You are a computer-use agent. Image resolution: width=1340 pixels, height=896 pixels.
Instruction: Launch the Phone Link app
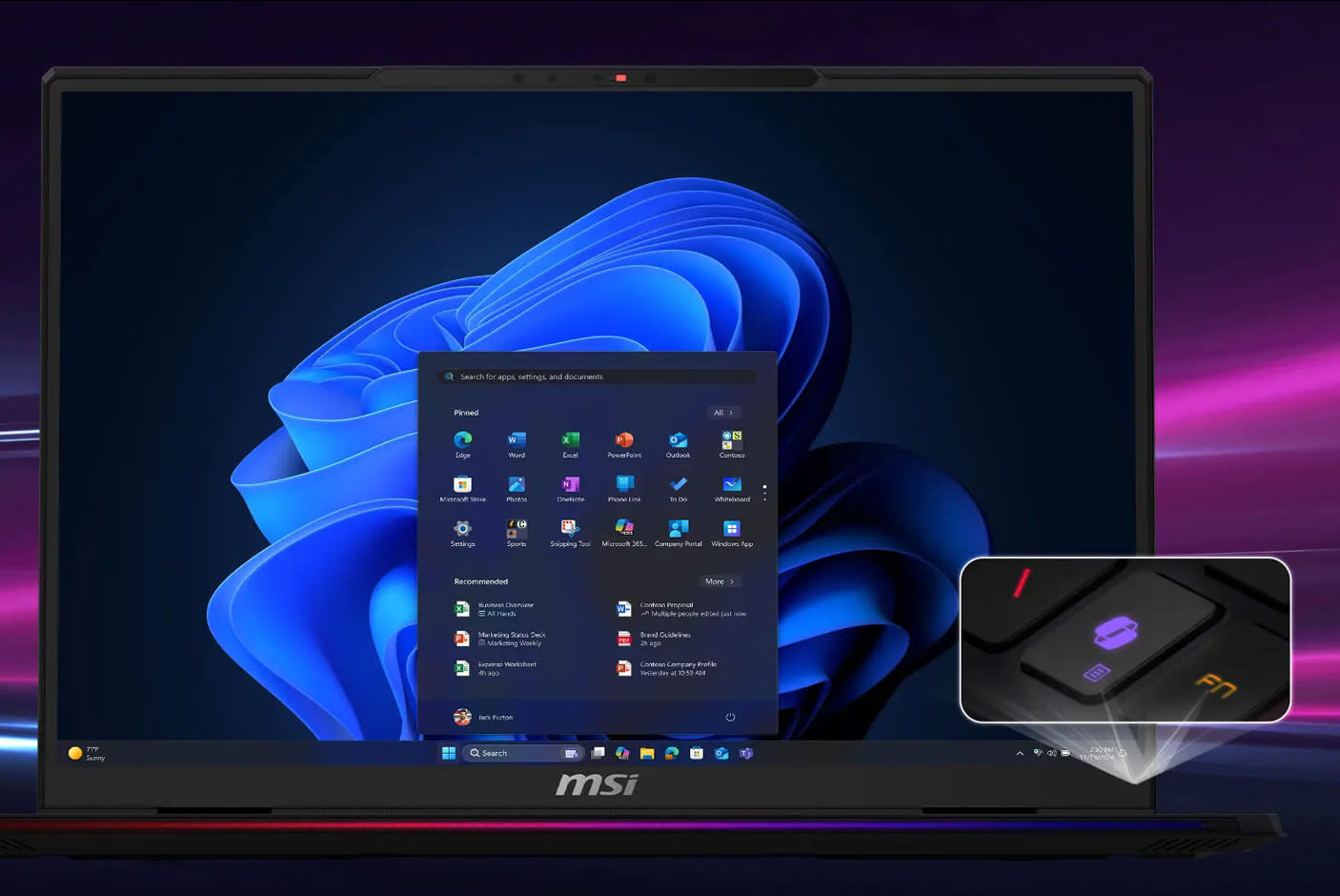point(624,488)
